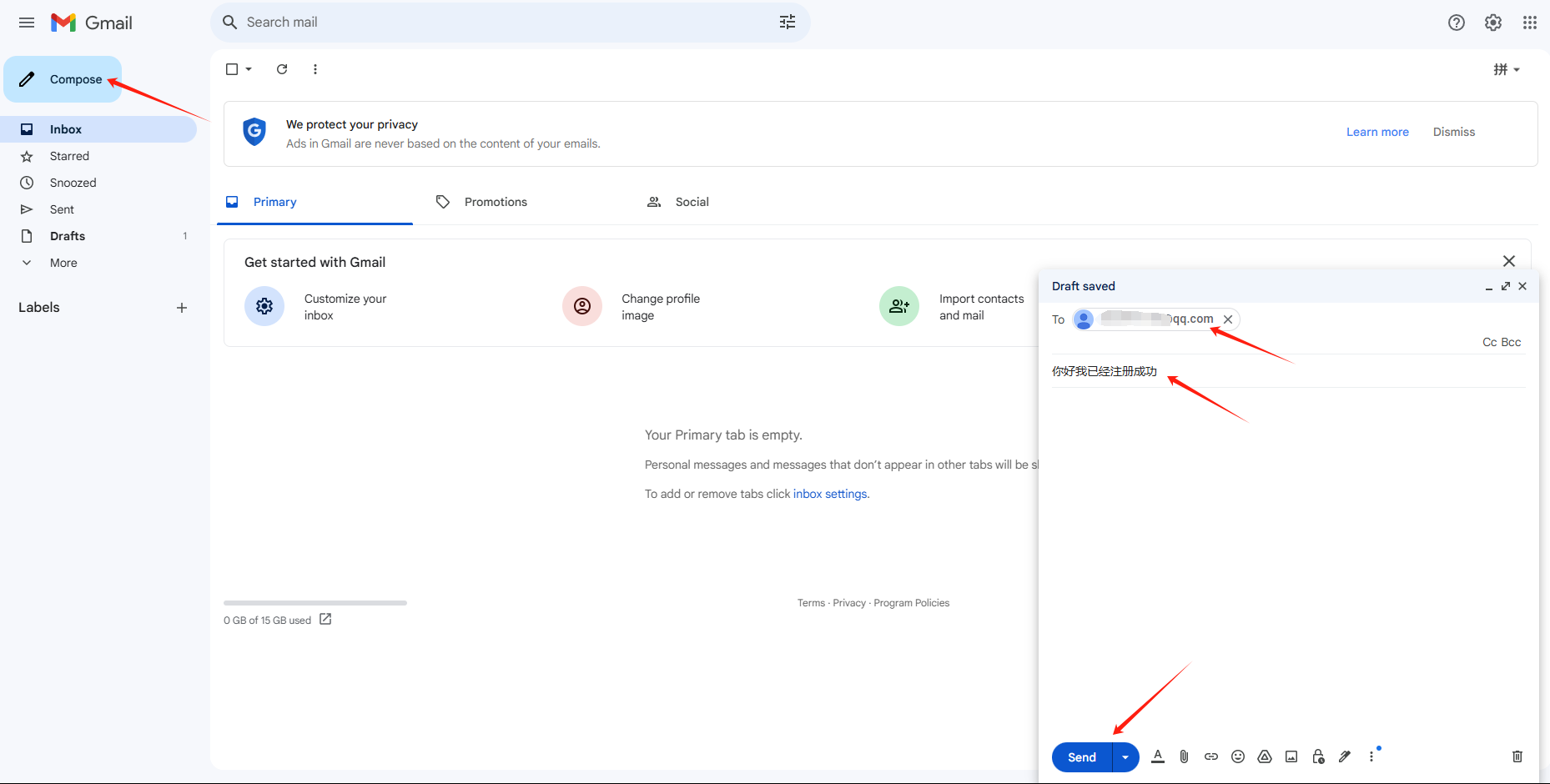Open the main menu hamburger icon

27,23
